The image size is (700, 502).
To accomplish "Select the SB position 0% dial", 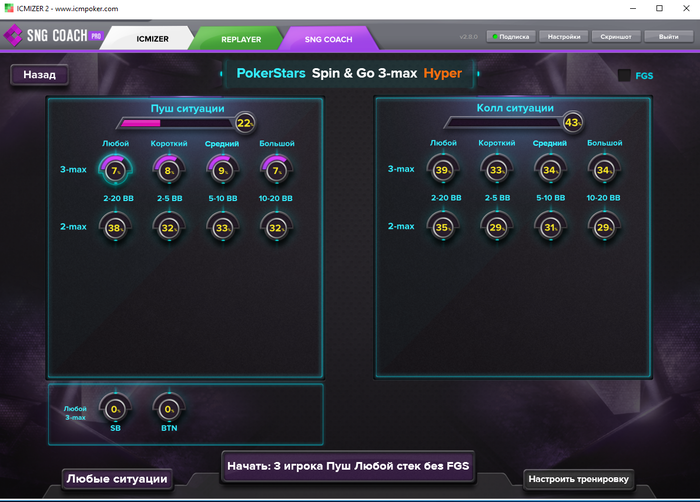I will click(115, 409).
